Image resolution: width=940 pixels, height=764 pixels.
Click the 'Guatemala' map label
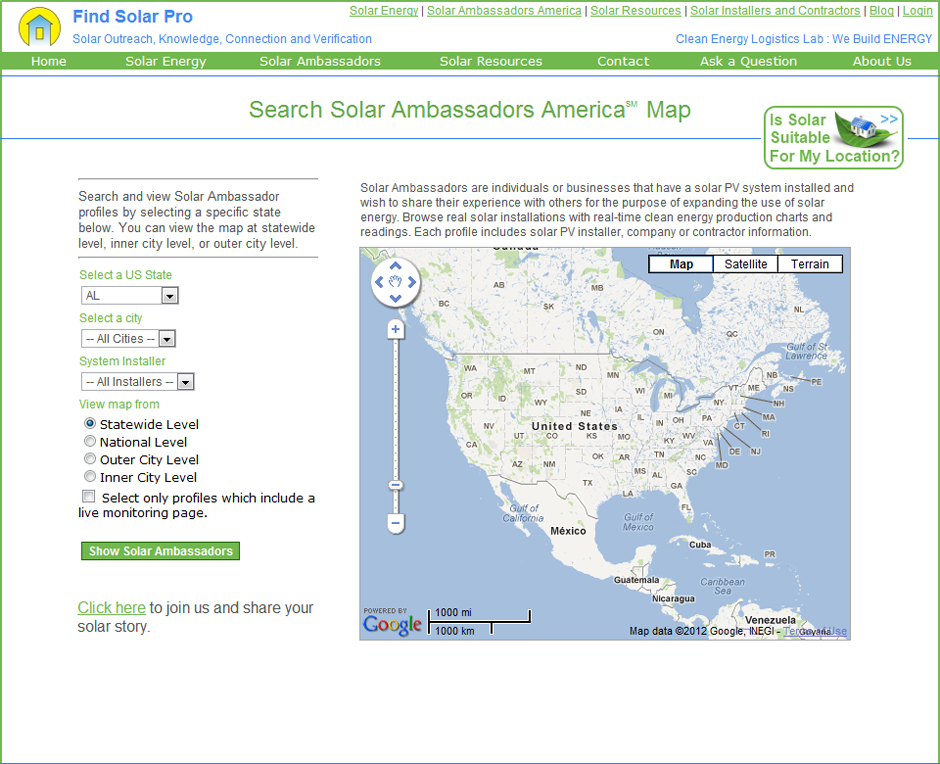(x=636, y=580)
